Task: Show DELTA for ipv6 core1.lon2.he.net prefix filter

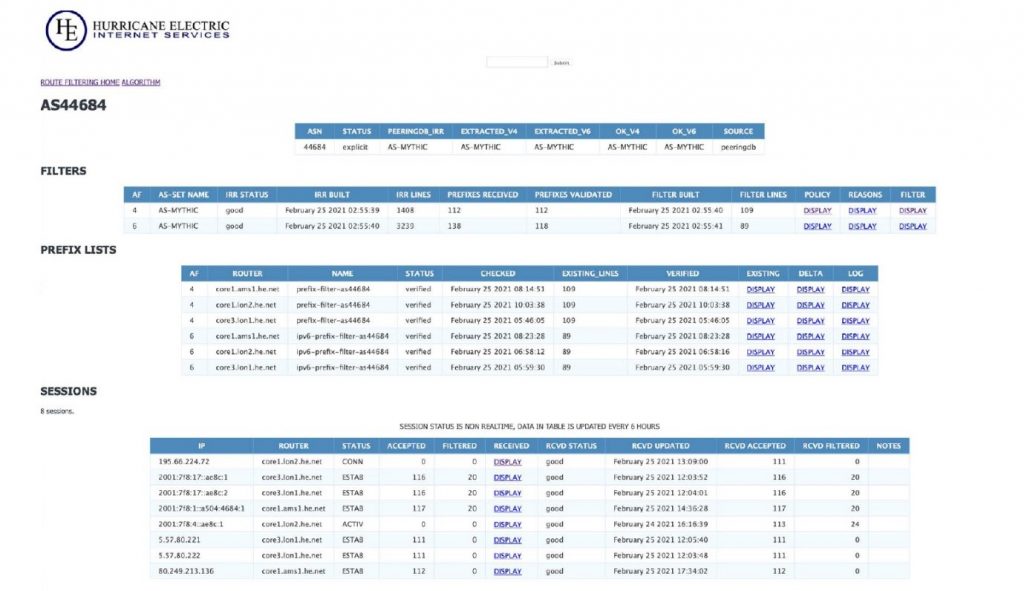Action: pos(810,352)
